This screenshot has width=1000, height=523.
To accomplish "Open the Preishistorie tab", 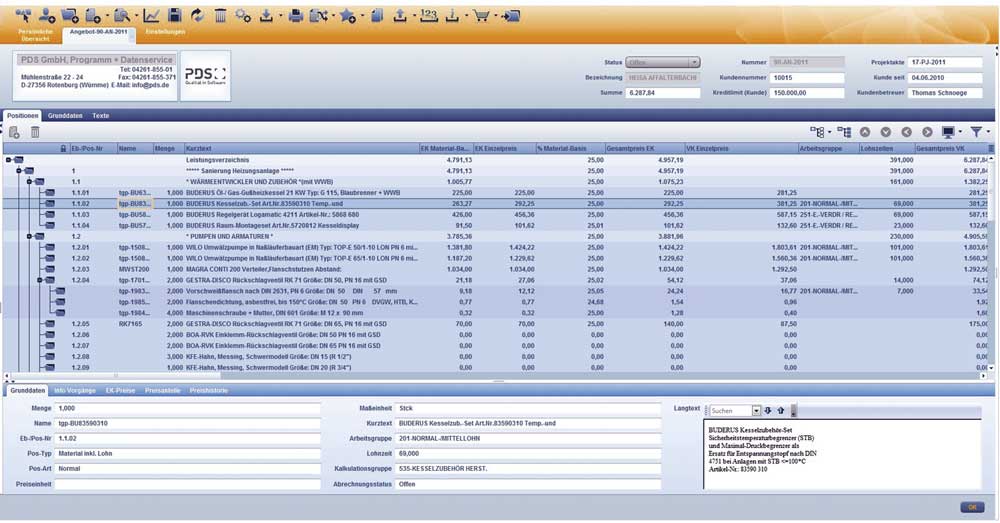I will pos(209,390).
